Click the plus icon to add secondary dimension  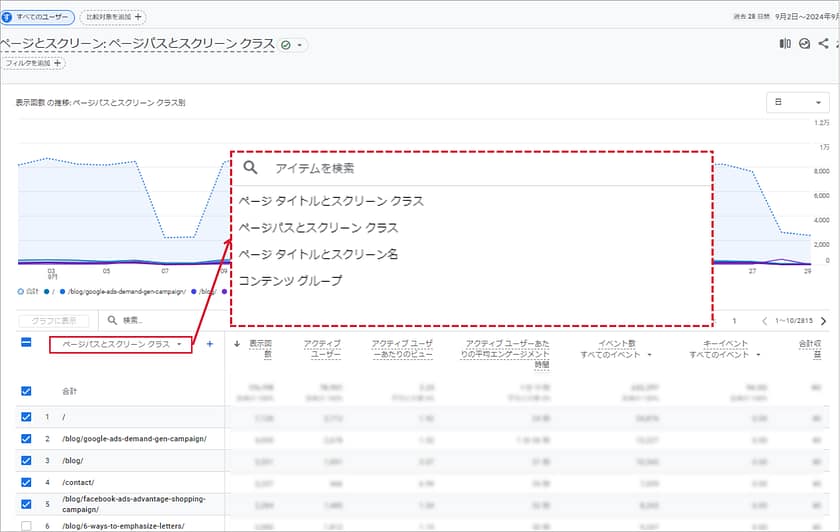(209, 344)
